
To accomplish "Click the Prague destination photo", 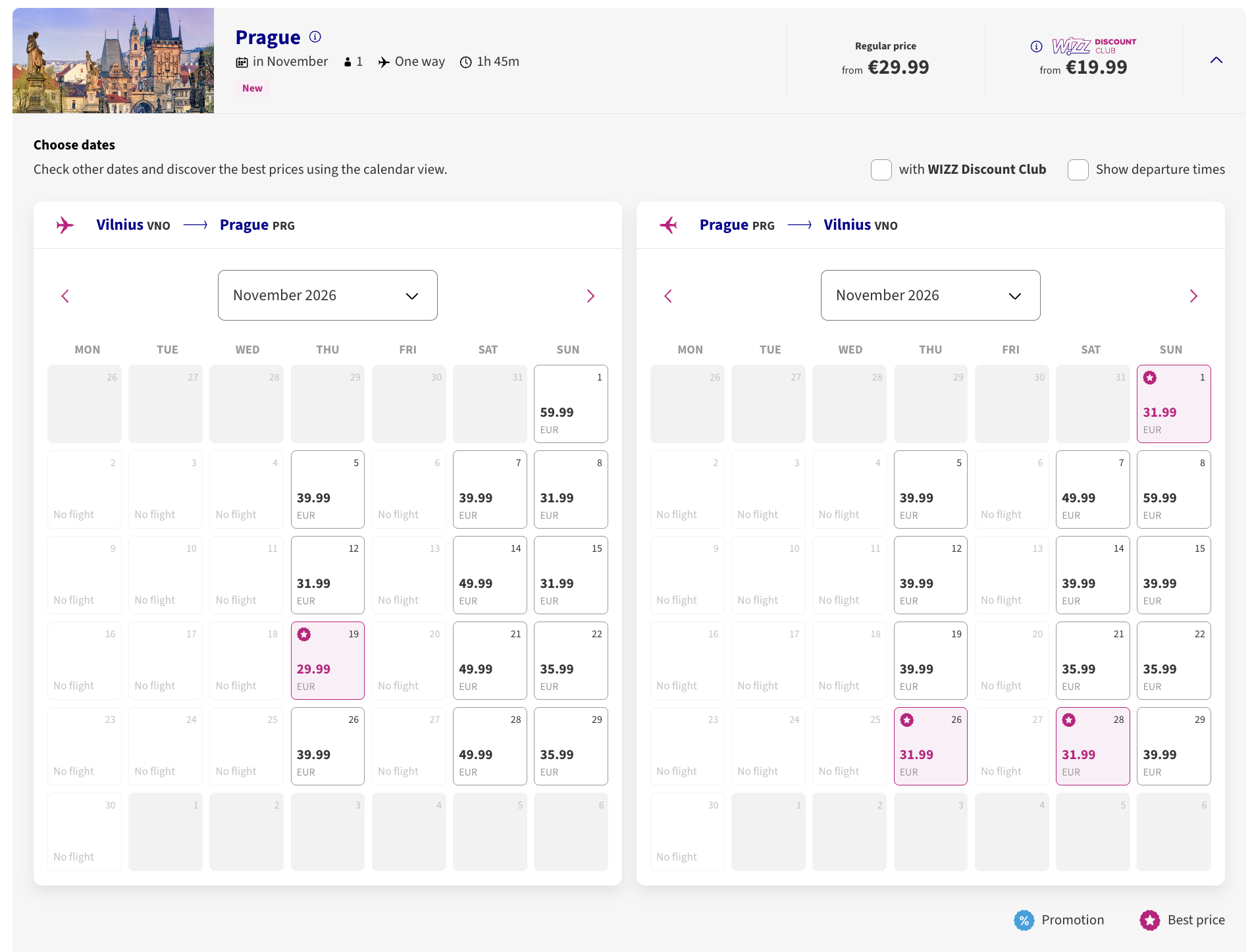I will coord(113,61).
